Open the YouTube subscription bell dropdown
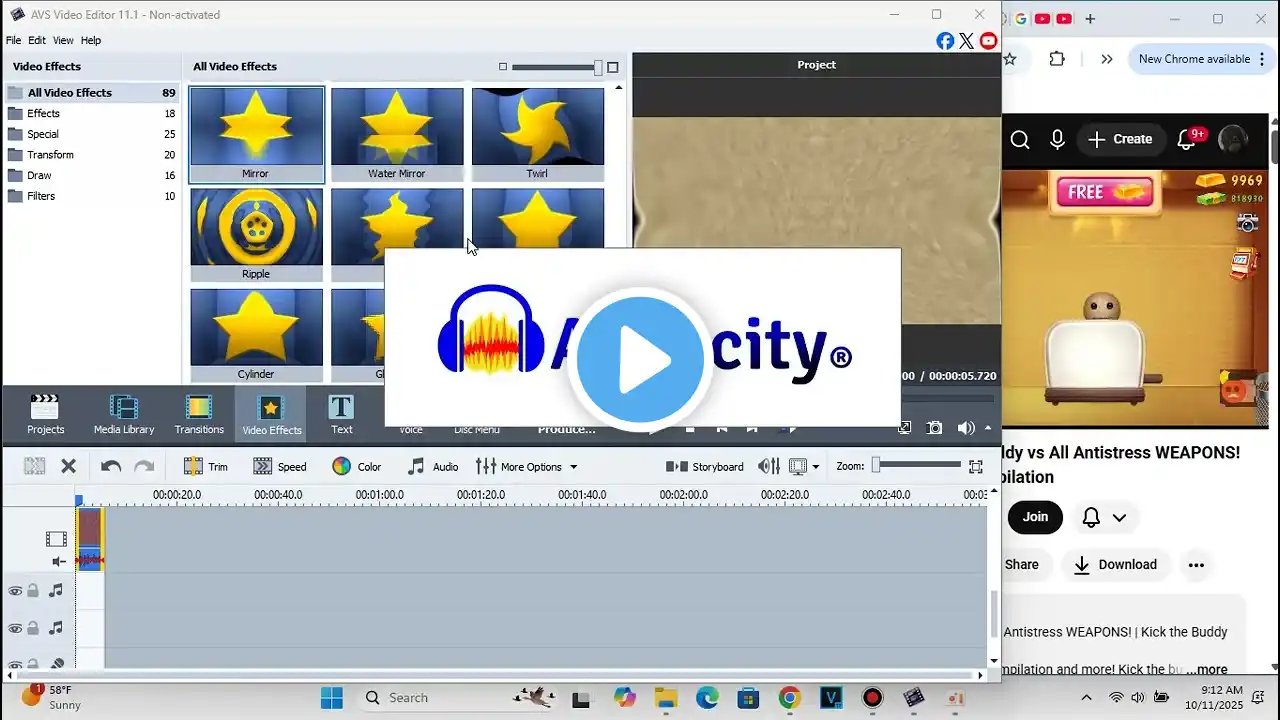Screen dimensions: 1280x720 (1104, 517)
